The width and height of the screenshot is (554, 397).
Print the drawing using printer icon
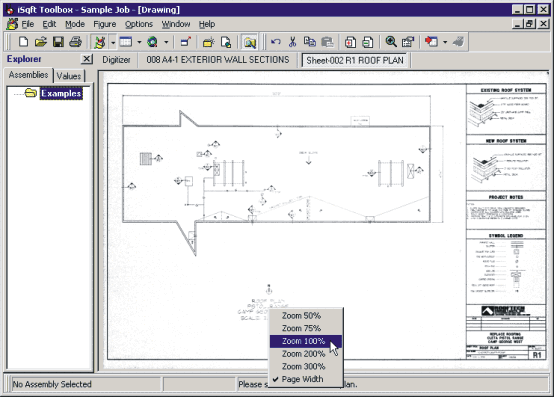point(75,42)
